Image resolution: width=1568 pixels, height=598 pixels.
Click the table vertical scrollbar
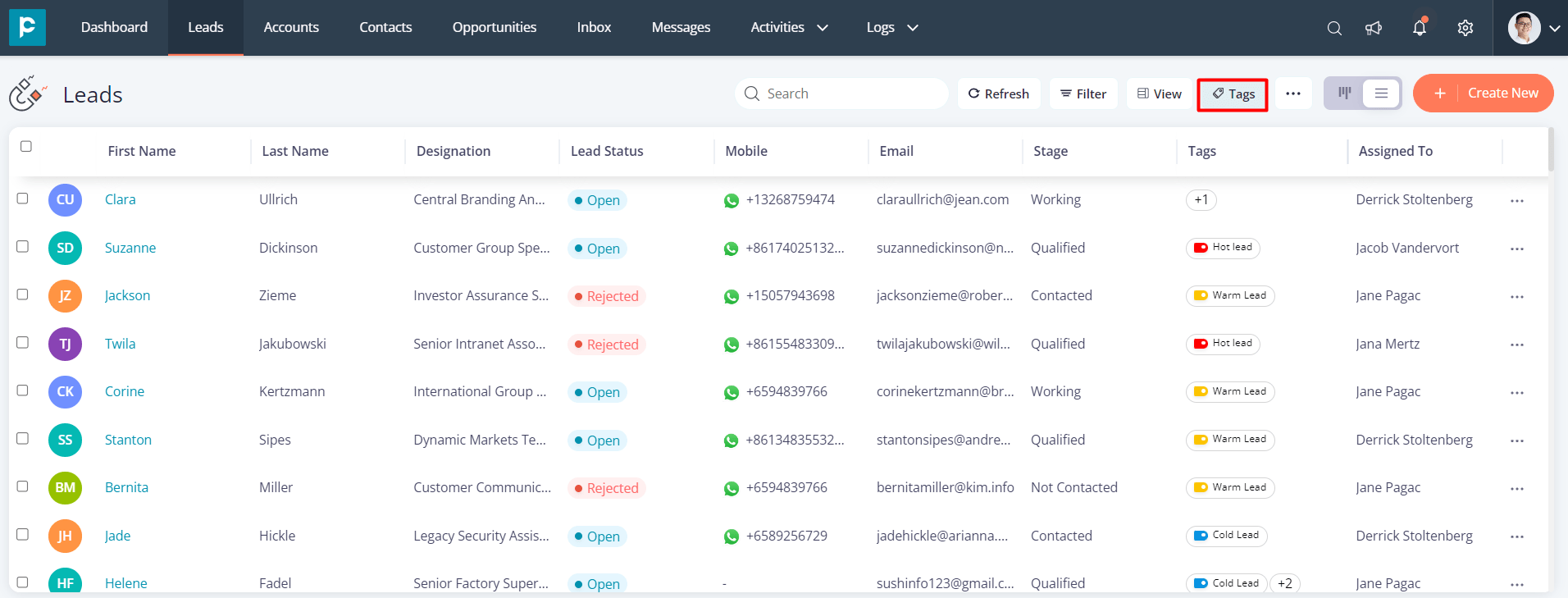click(x=1551, y=149)
